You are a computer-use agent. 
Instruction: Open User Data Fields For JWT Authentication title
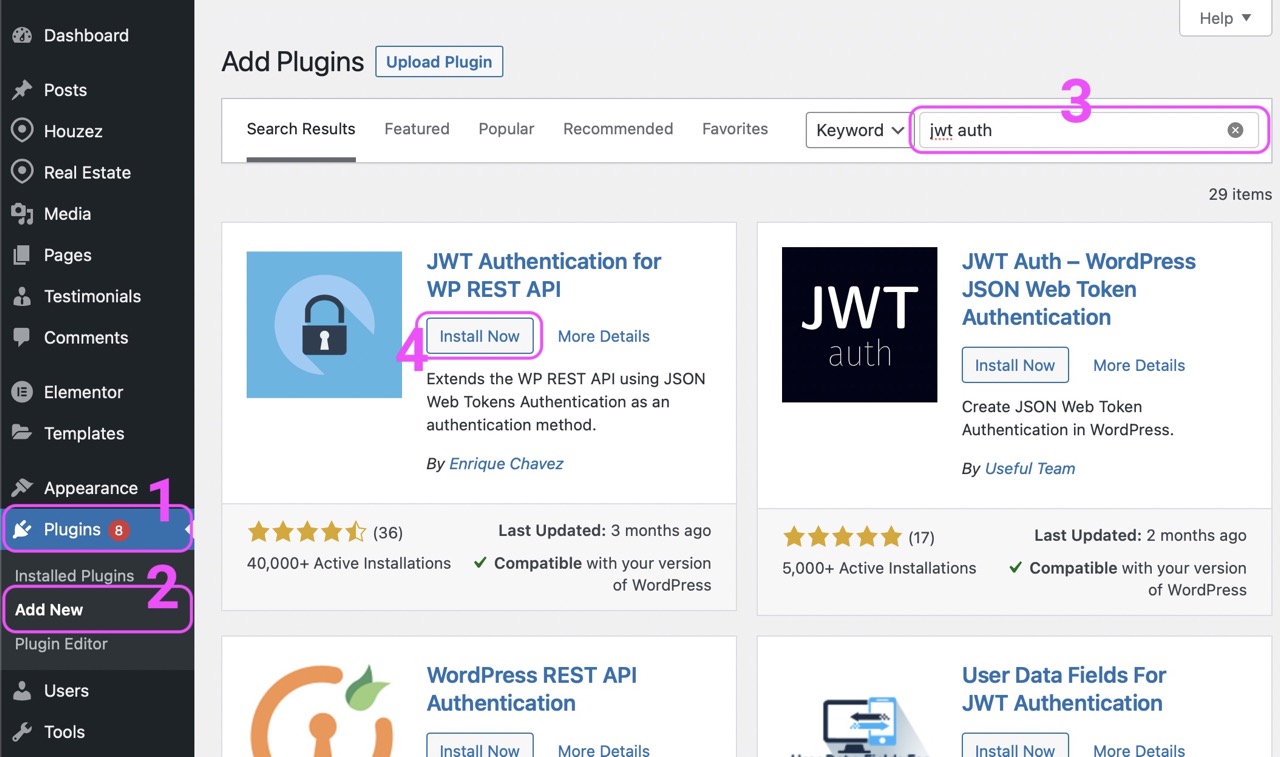click(x=1064, y=689)
